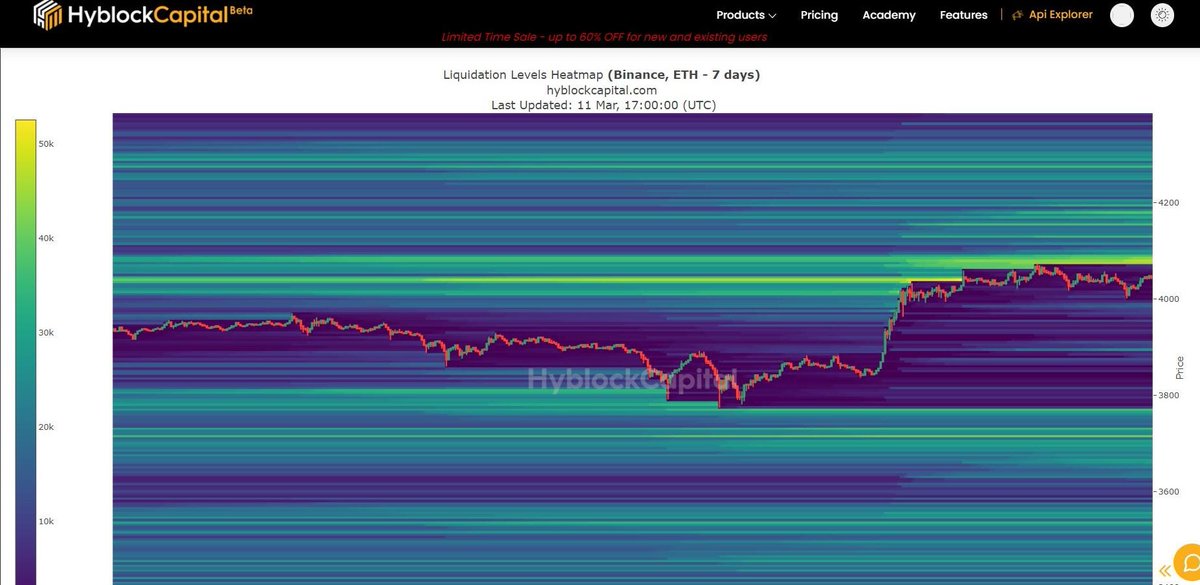The image size is (1200, 585).
Task: Click the Hyblock Capital logo
Action: pos(141,15)
